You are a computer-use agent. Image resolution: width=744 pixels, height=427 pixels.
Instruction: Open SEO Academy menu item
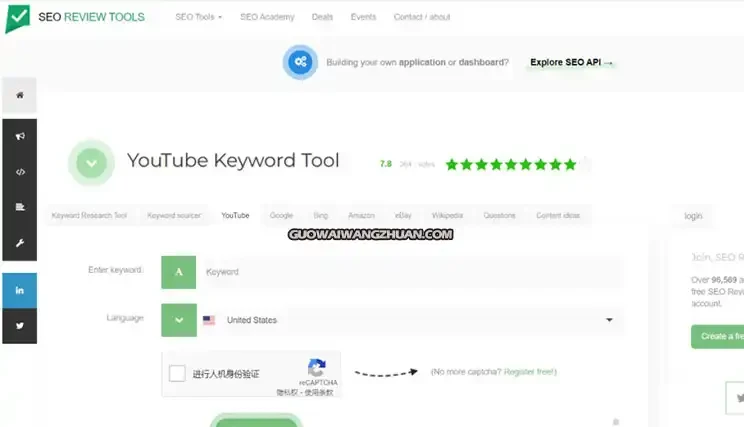click(x=267, y=17)
